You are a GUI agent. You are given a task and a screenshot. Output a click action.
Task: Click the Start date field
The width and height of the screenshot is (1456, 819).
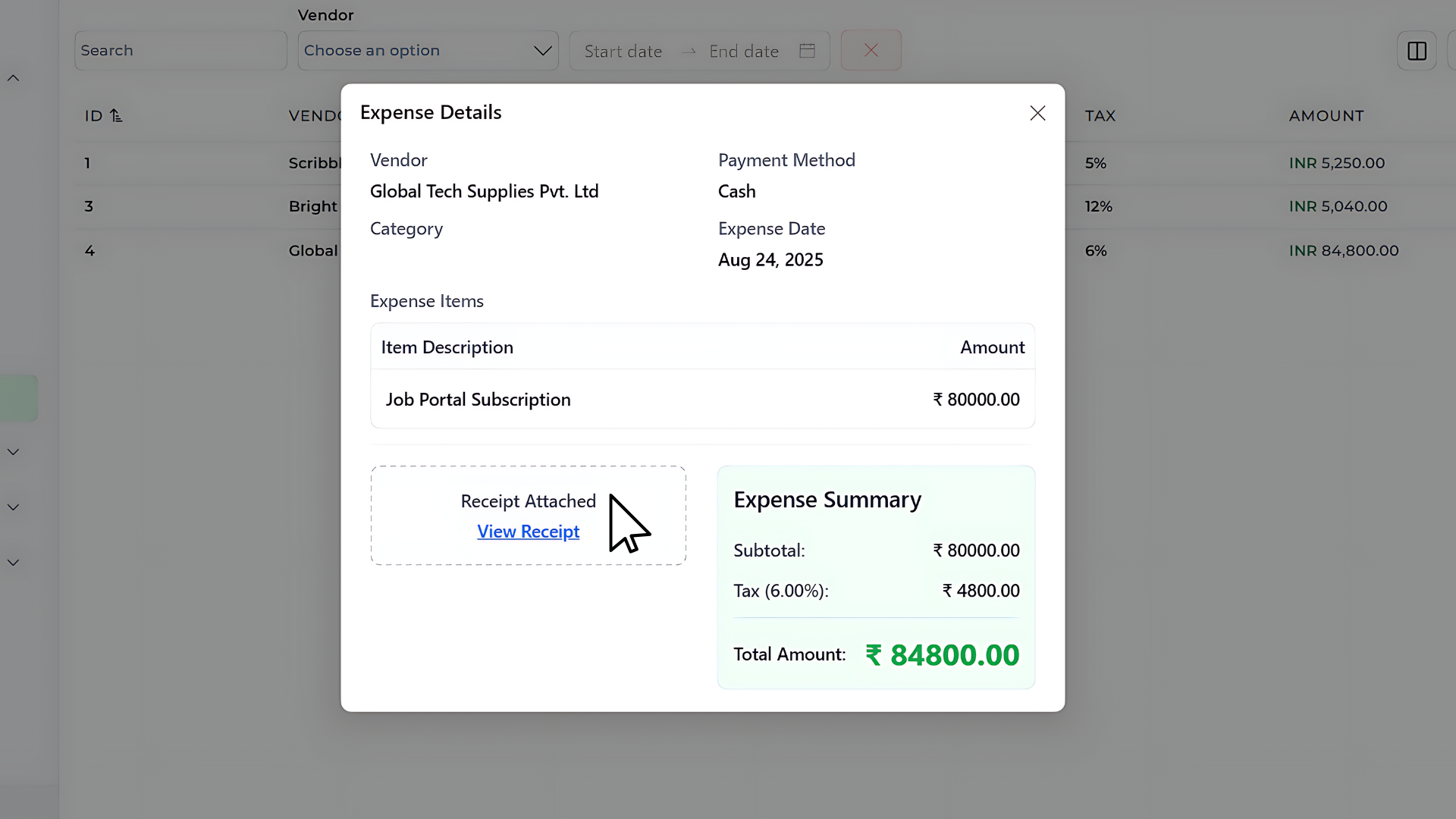tap(623, 51)
